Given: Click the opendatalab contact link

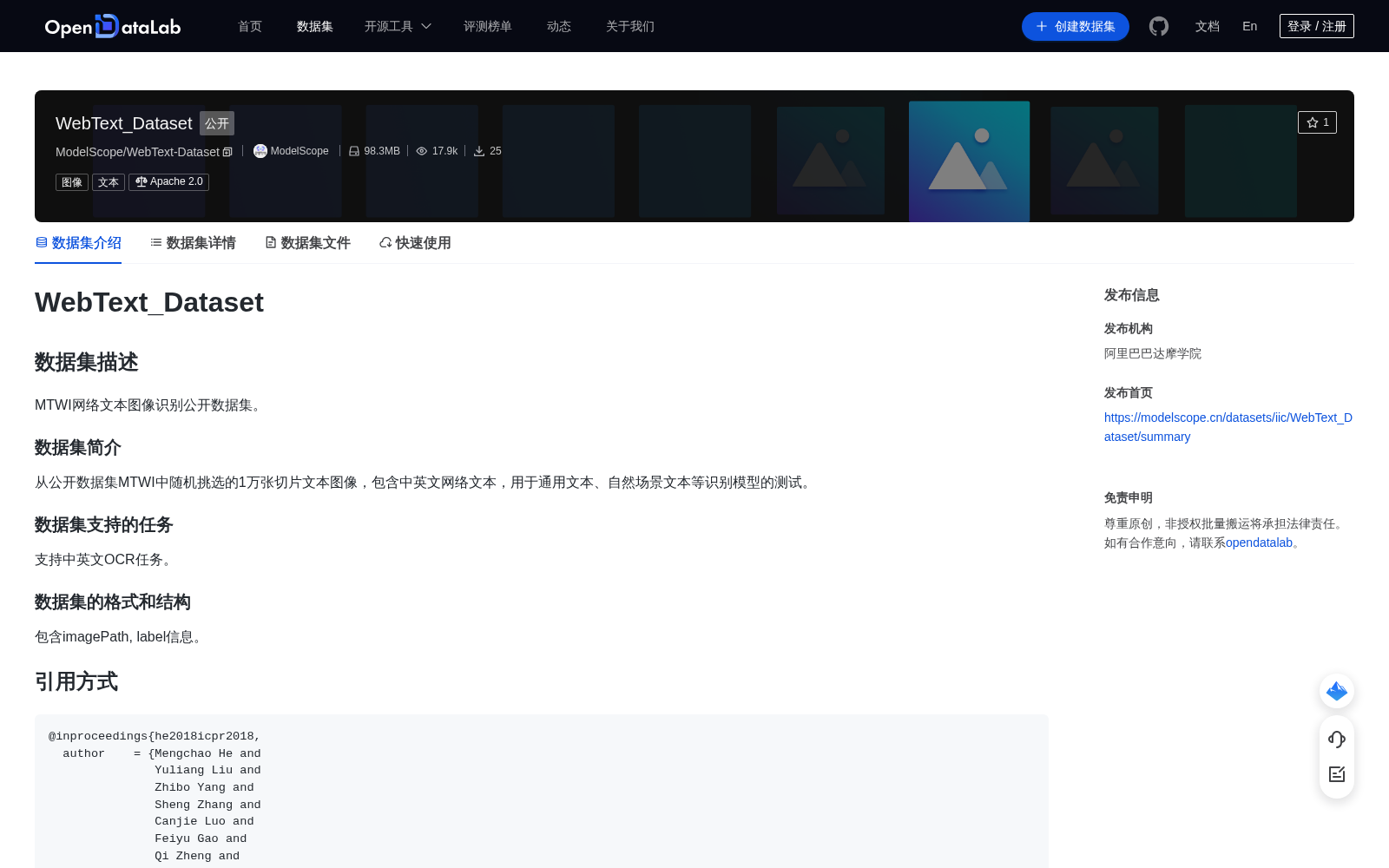Looking at the screenshot, I should pyautogui.click(x=1259, y=542).
